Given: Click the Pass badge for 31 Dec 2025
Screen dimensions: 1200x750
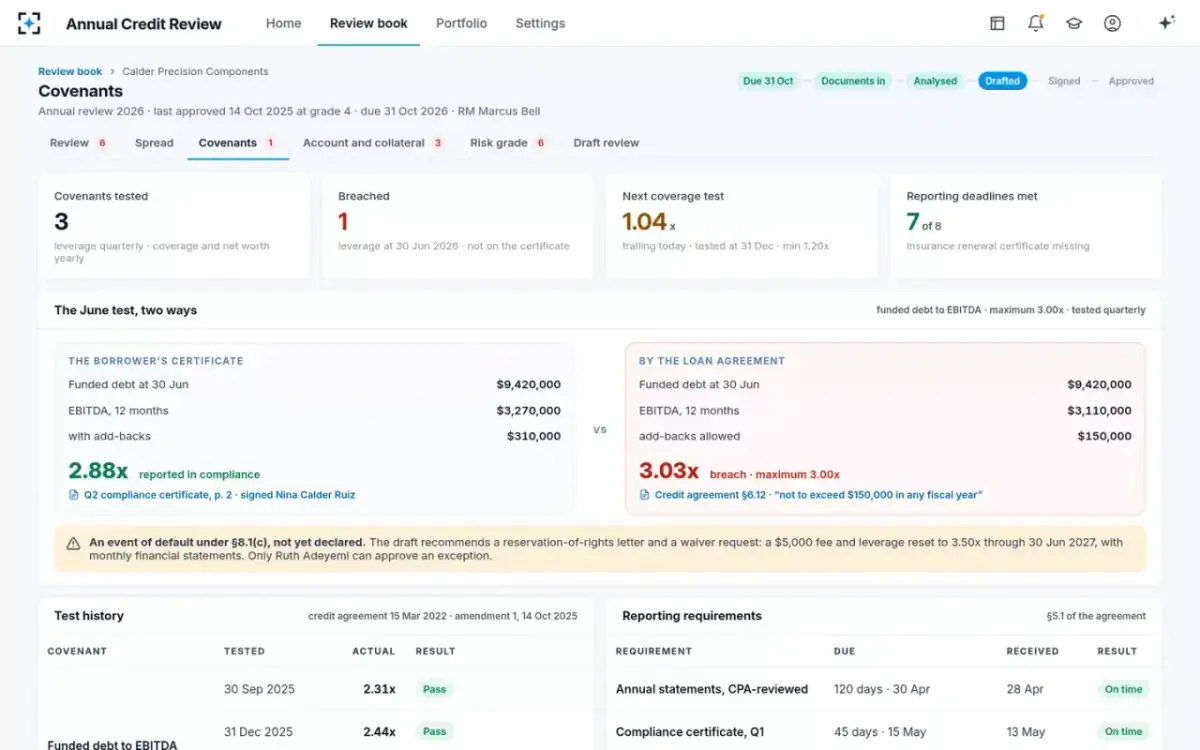Looking at the screenshot, I should pyautogui.click(x=434, y=732).
